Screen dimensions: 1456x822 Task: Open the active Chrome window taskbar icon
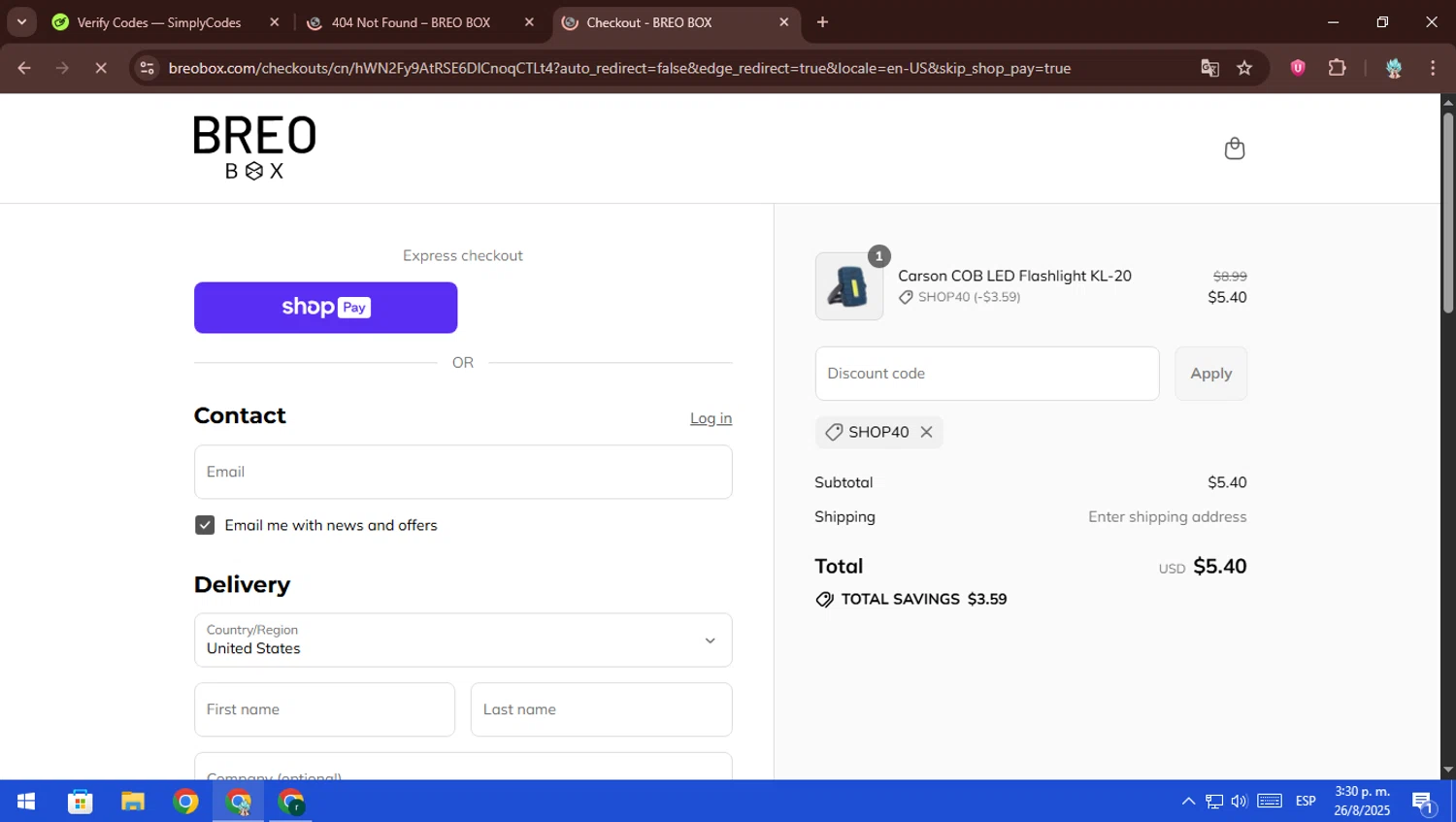(x=239, y=802)
